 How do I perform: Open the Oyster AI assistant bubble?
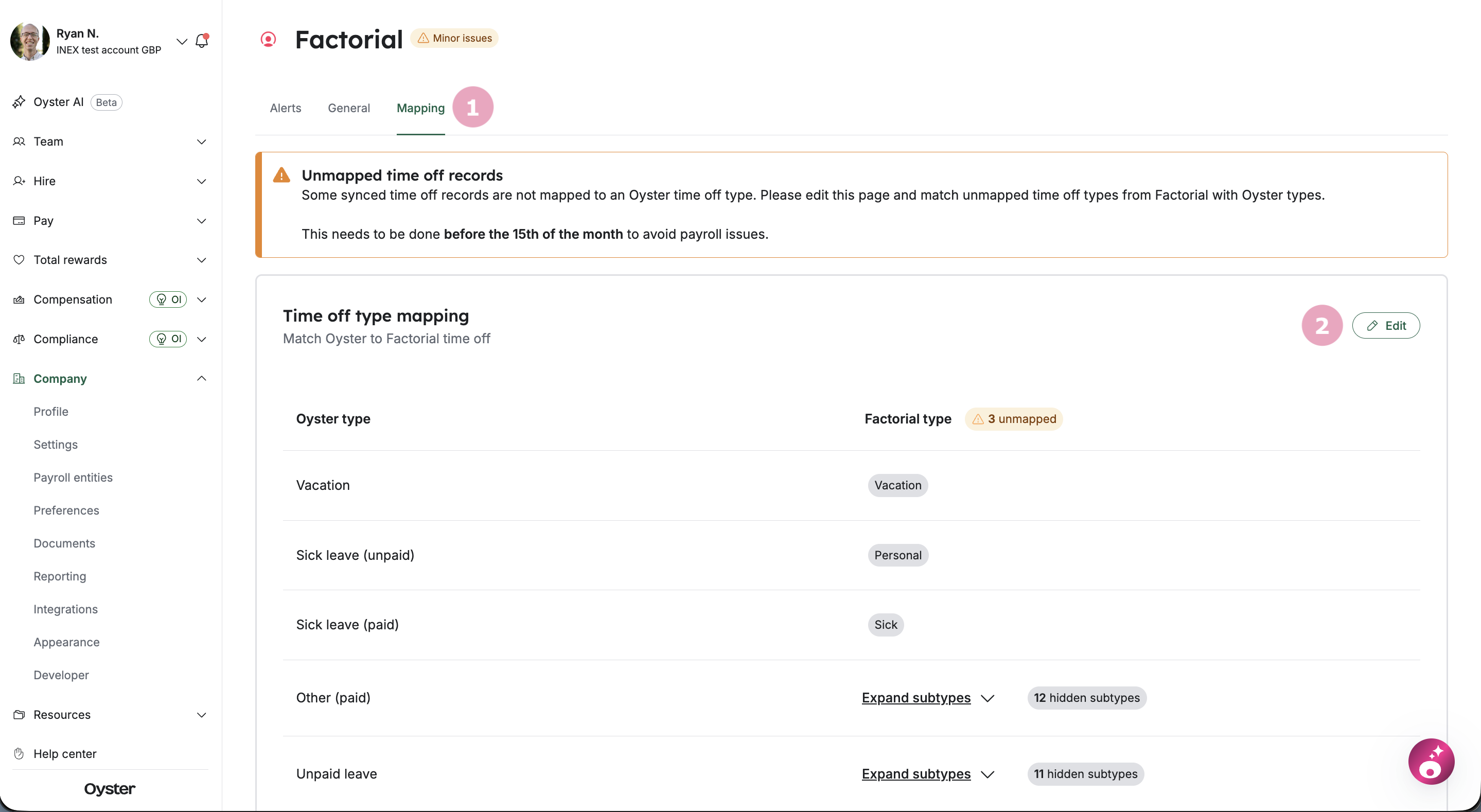click(1431, 762)
